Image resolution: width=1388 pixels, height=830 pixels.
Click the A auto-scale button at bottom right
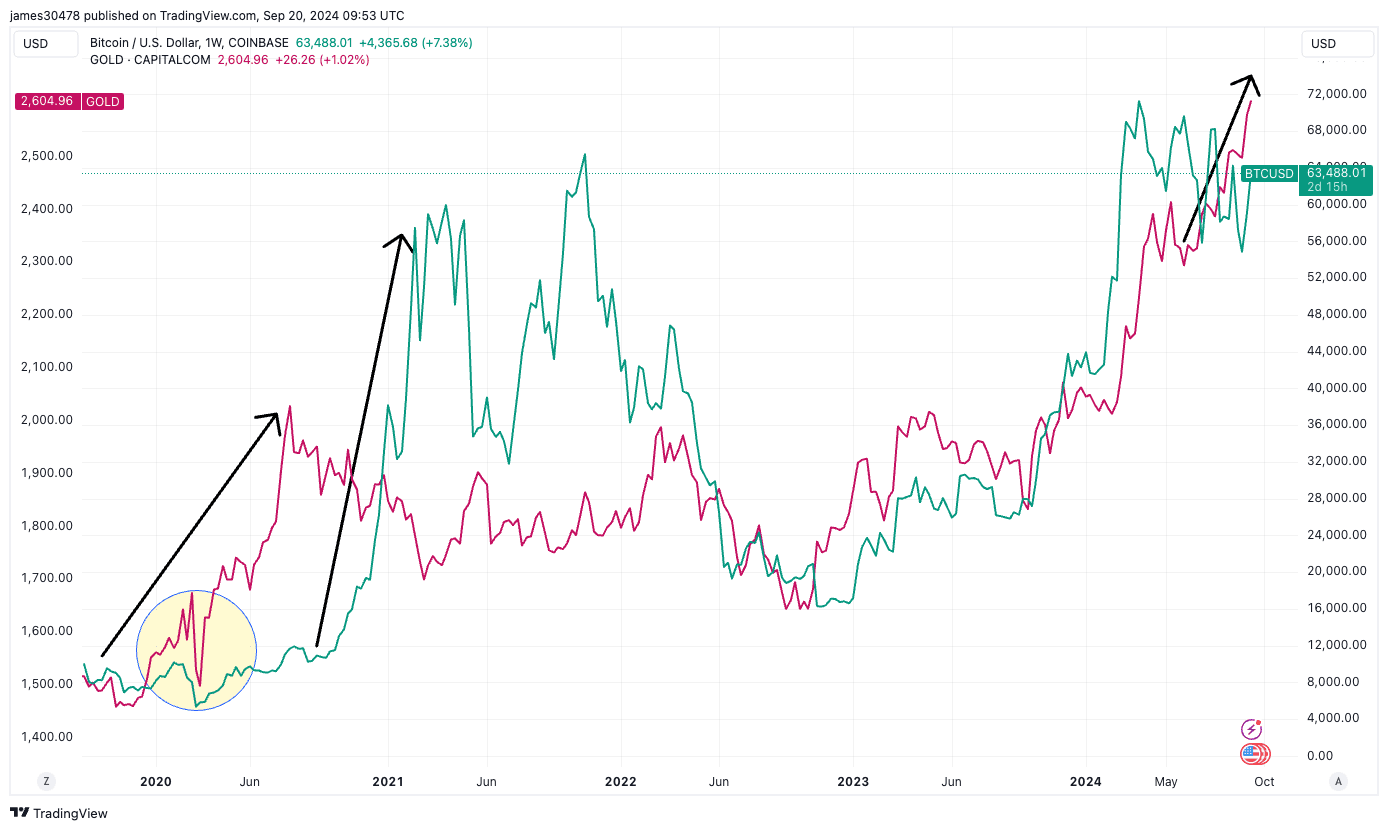tap(1338, 781)
